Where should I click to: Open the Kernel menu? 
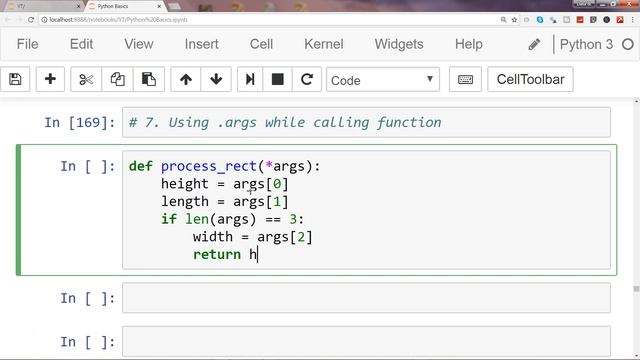324,44
